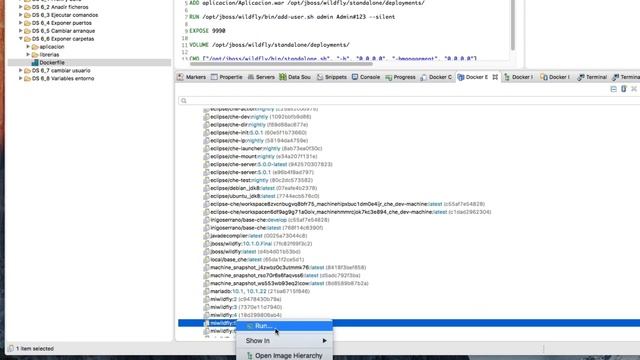640x360 pixels.
Task: Select miwildfly:2 image
Action: (x=246, y=299)
